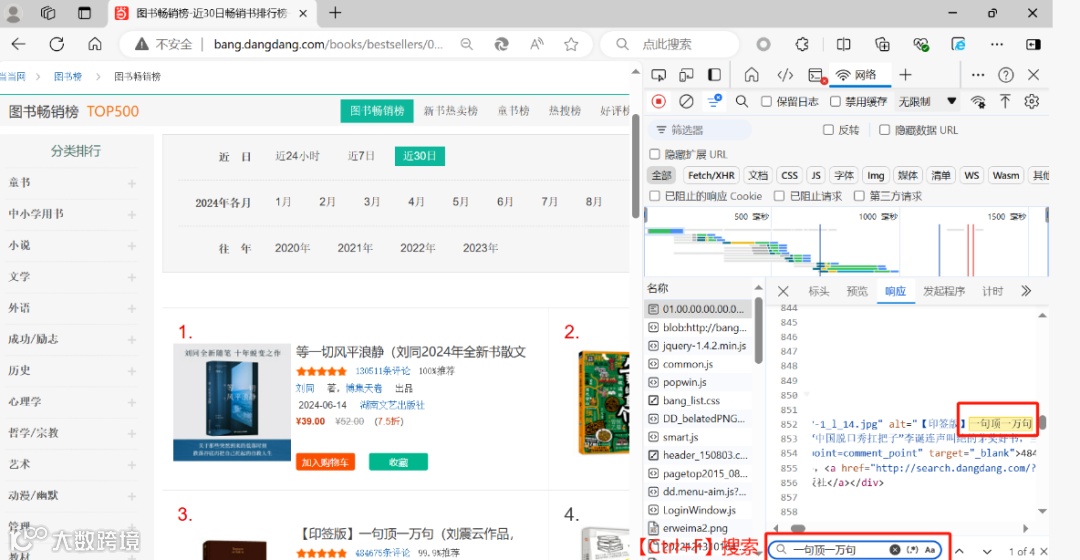Click the browser refresh icon

pos(56,44)
